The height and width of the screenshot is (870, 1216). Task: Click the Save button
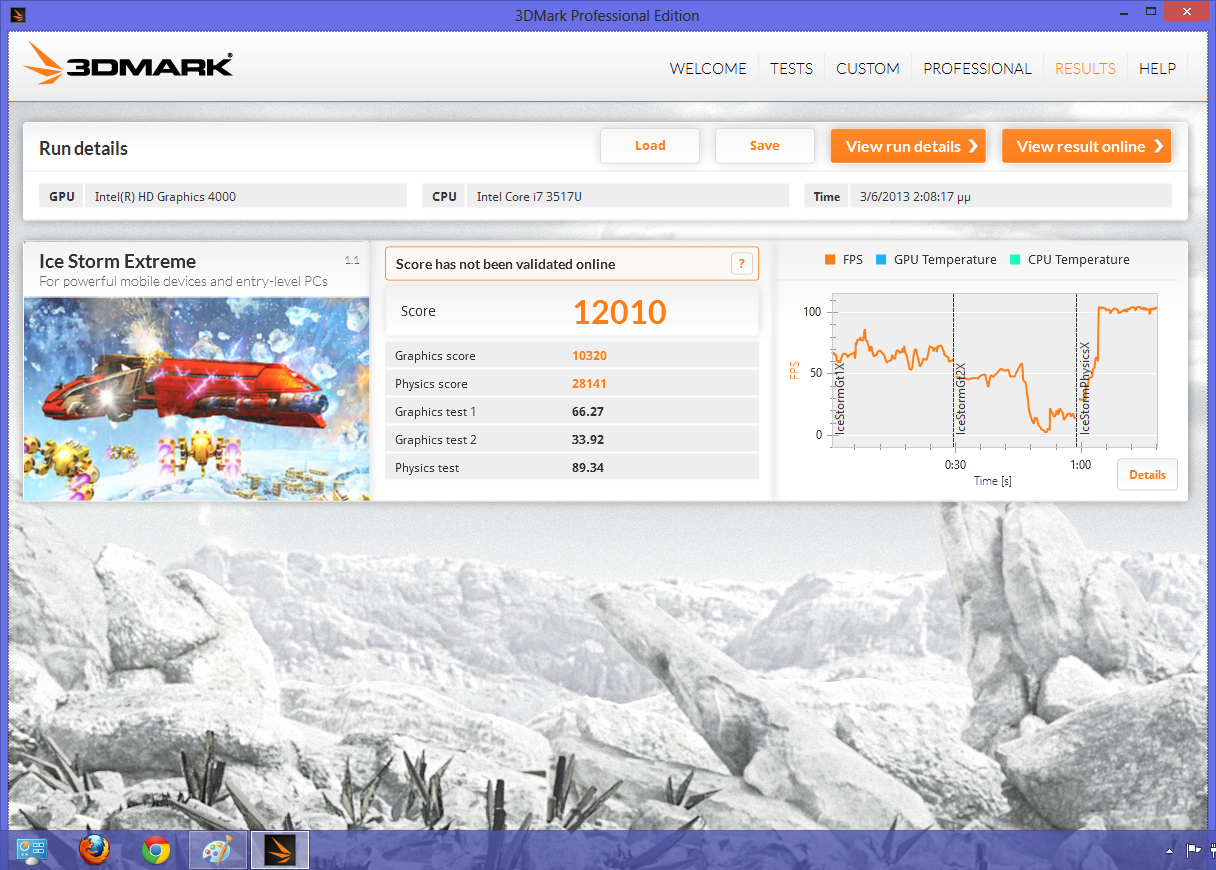[x=764, y=146]
